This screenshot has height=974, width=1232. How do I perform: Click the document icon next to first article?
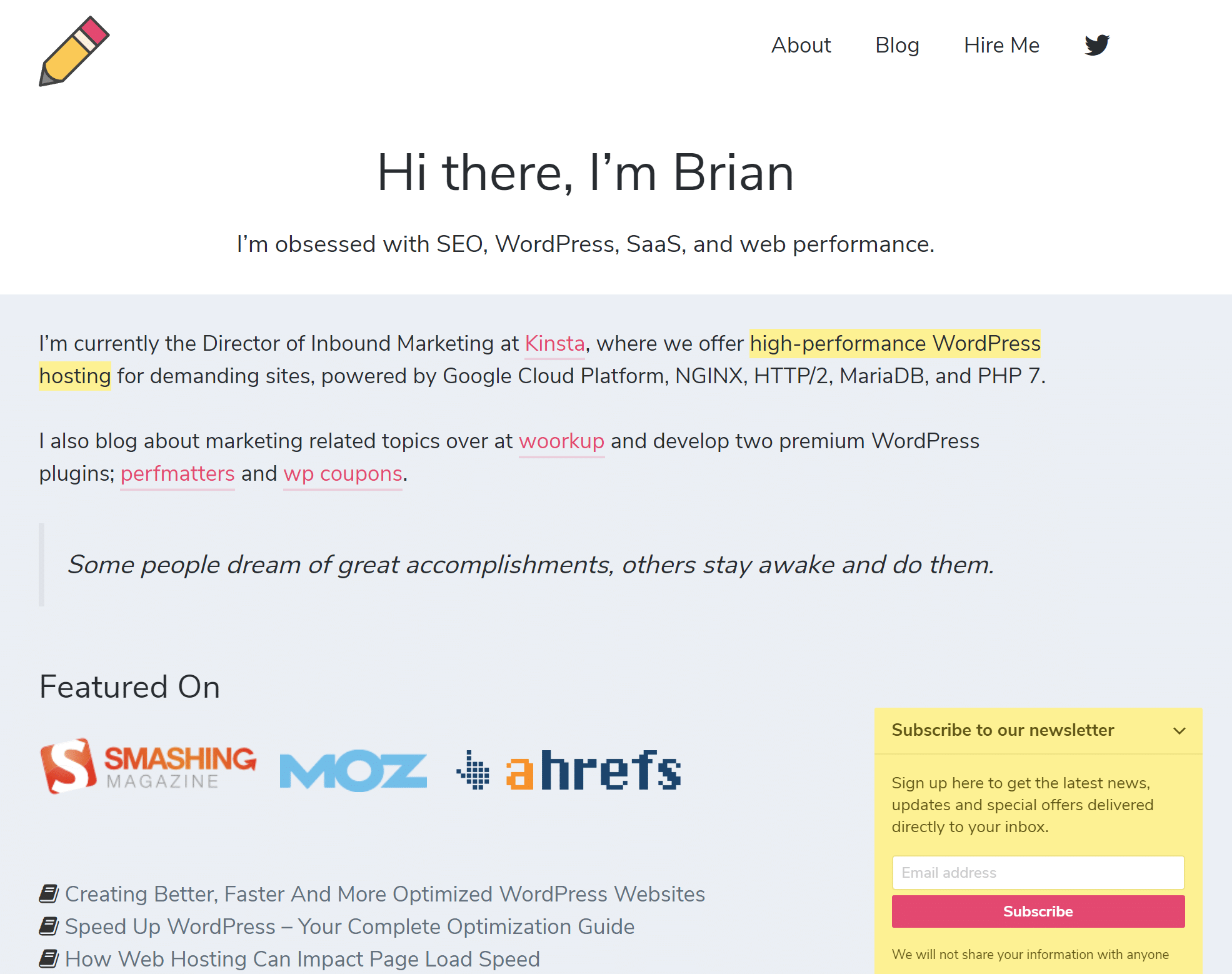coord(50,893)
